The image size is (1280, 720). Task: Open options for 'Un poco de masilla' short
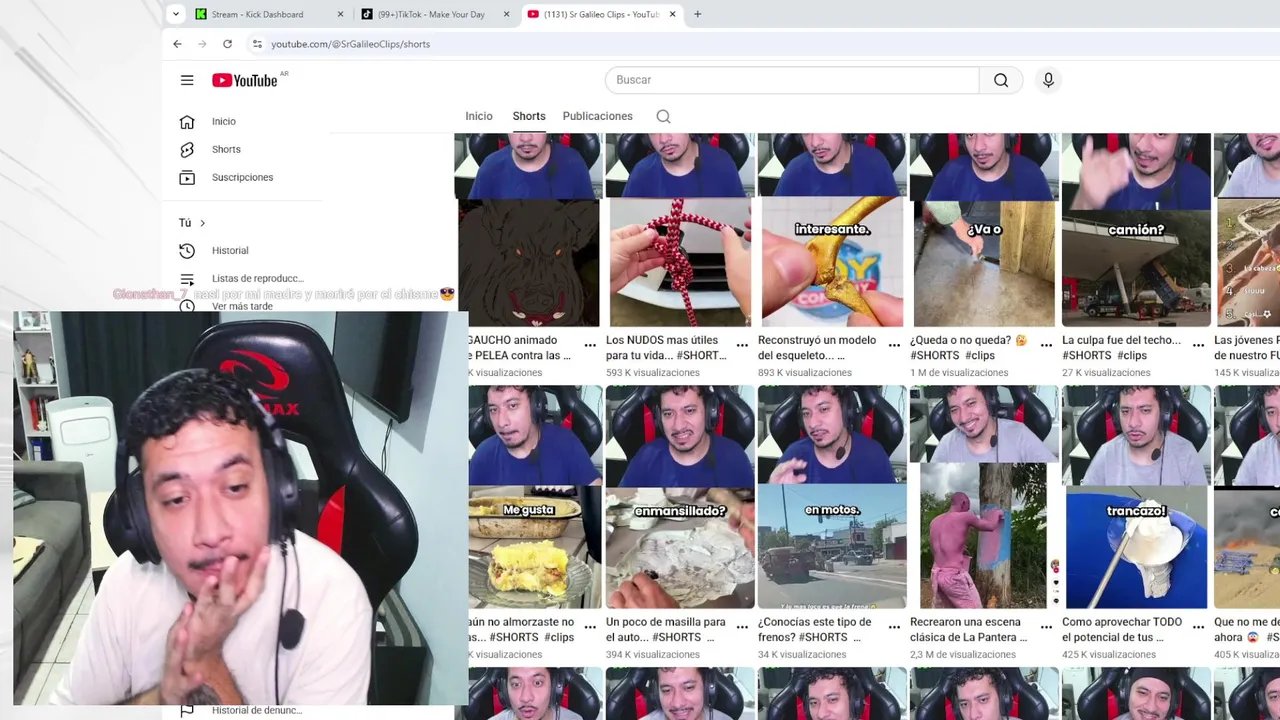(x=742, y=627)
